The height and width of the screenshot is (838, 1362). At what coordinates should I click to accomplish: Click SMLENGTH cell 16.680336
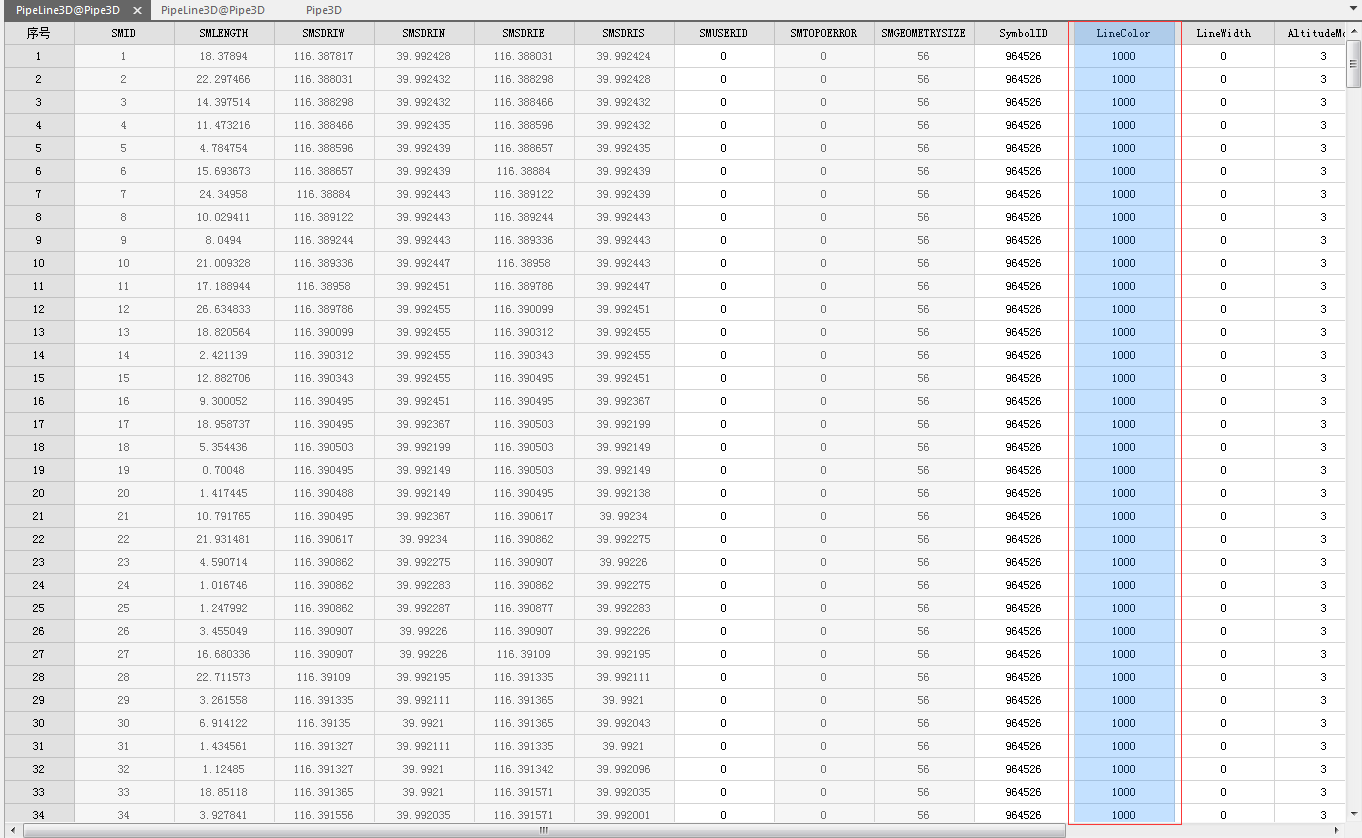[x=224, y=654]
